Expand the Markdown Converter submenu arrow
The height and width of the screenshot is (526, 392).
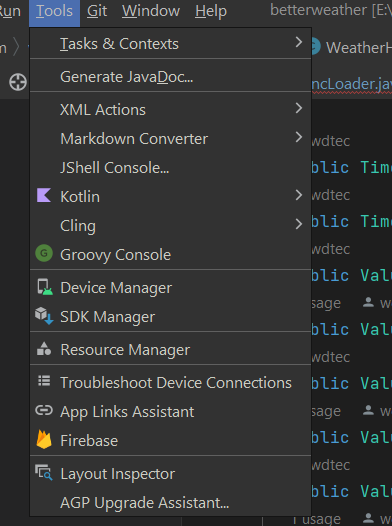click(298, 137)
